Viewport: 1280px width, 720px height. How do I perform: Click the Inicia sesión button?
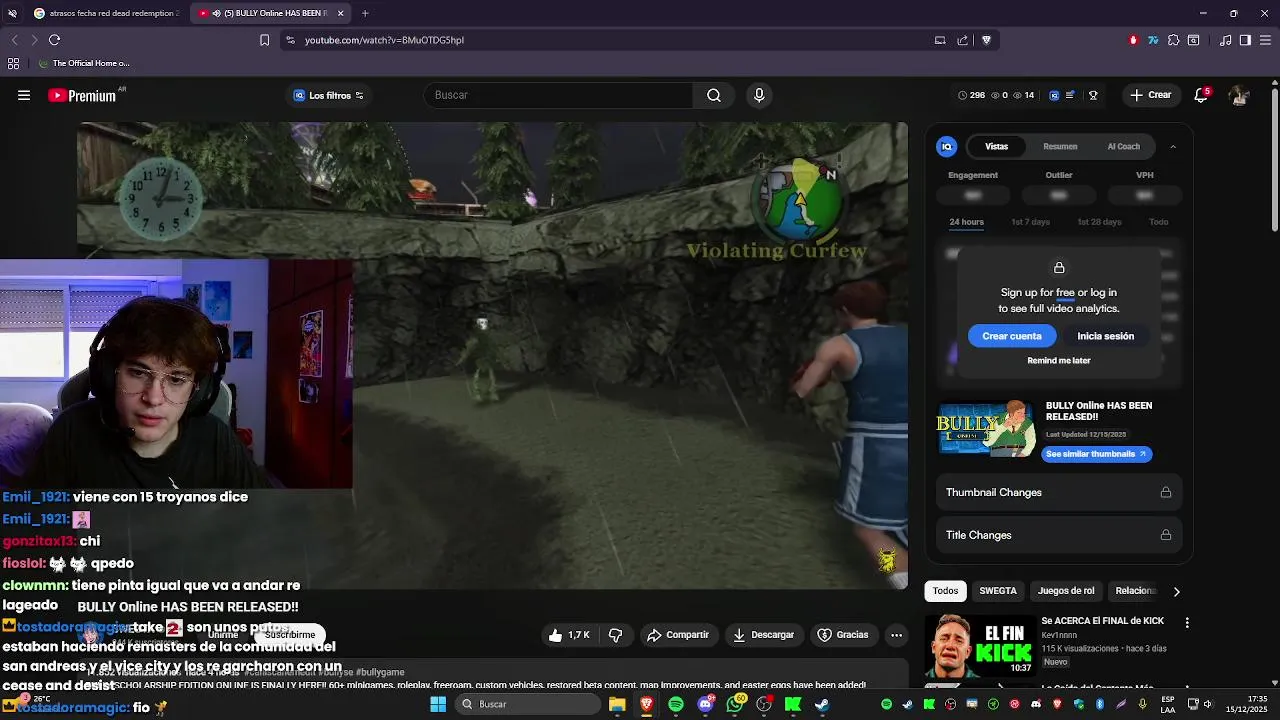pos(1105,336)
